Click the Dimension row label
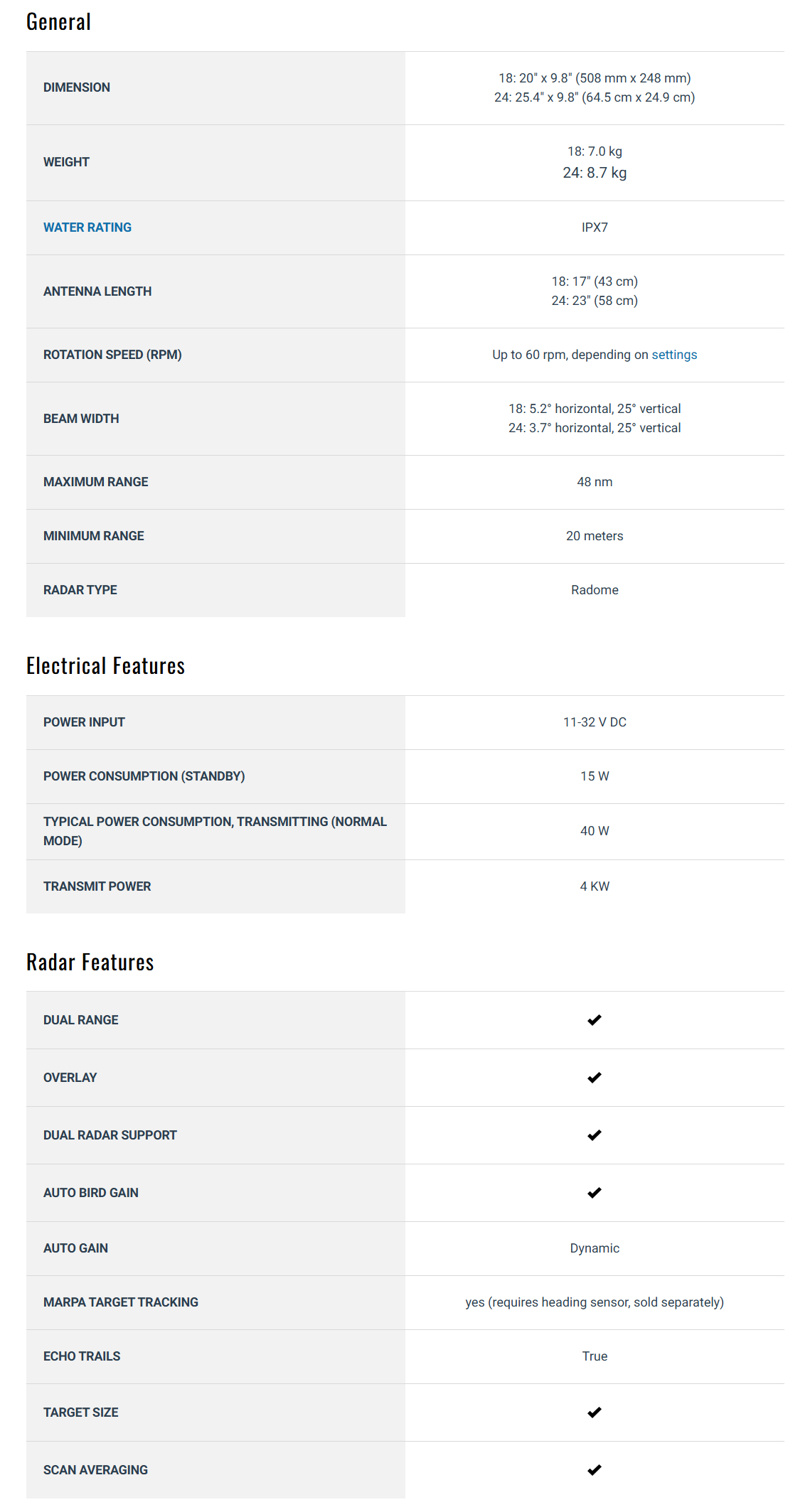The height and width of the screenshot is (1512, 788). (77, 87)
